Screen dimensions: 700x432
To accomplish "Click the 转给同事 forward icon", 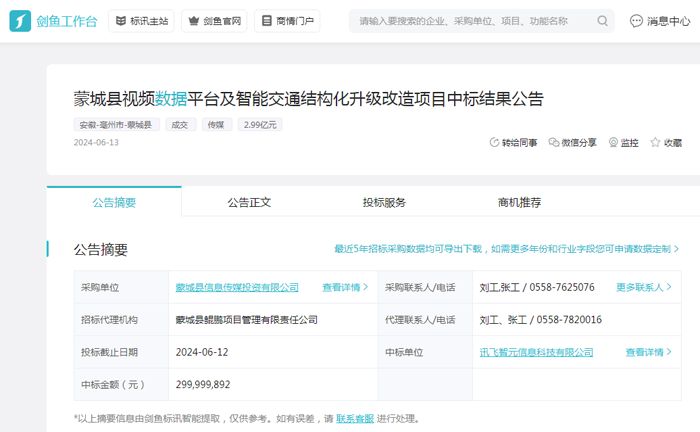I will 494,143.
